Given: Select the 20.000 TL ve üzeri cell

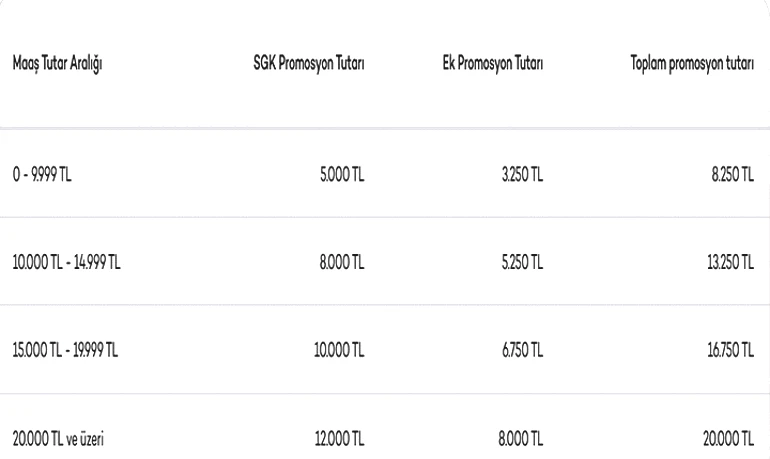Looking at the screenshot, I should 58,439.
